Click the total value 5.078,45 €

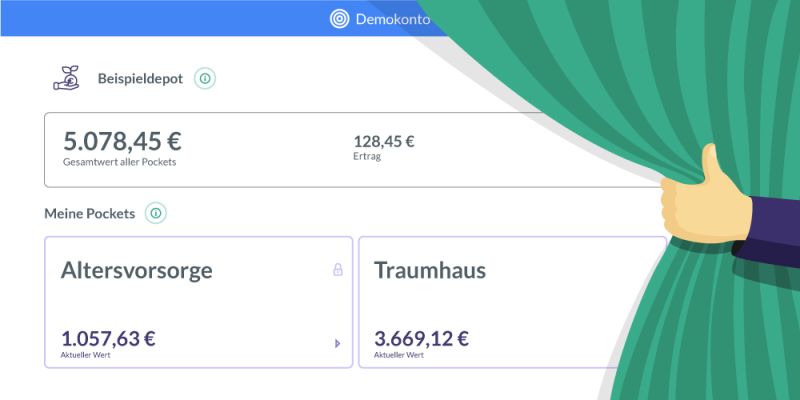click(x=122, y=141)
